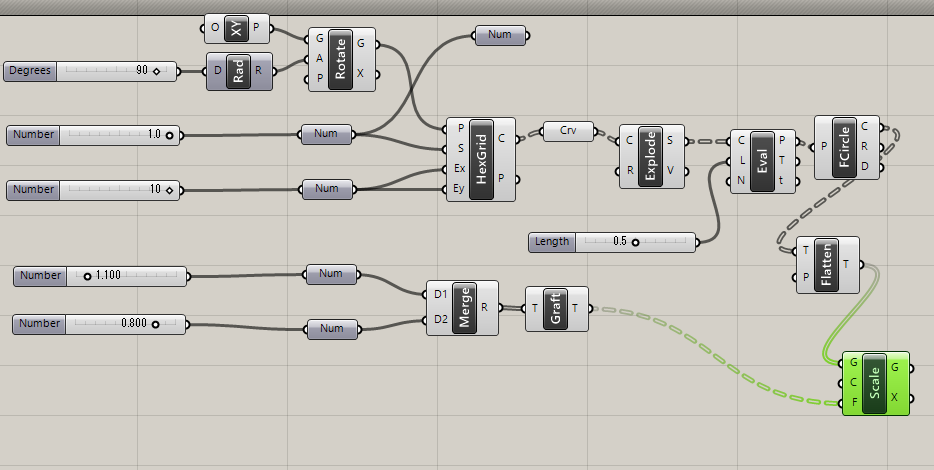Select the Explode component
934x470 pixels.
point(650,156)
